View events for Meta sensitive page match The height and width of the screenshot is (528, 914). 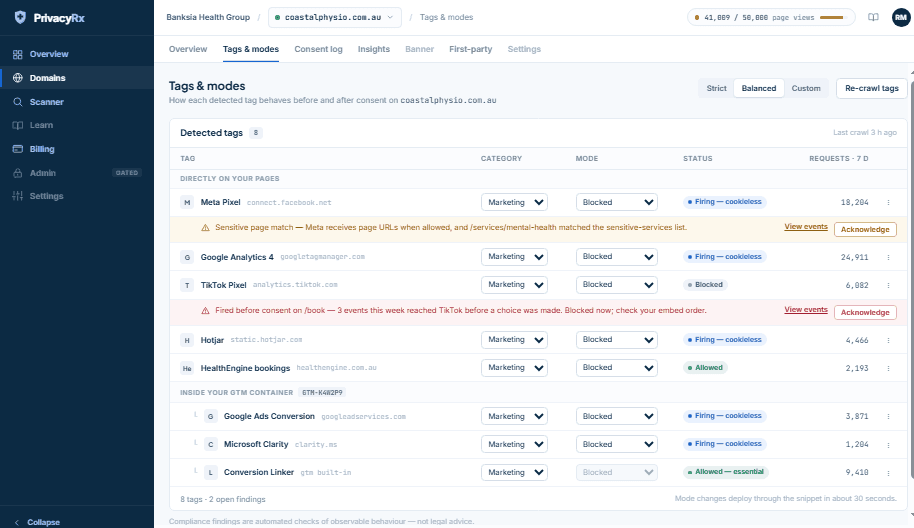pos(806,227)
